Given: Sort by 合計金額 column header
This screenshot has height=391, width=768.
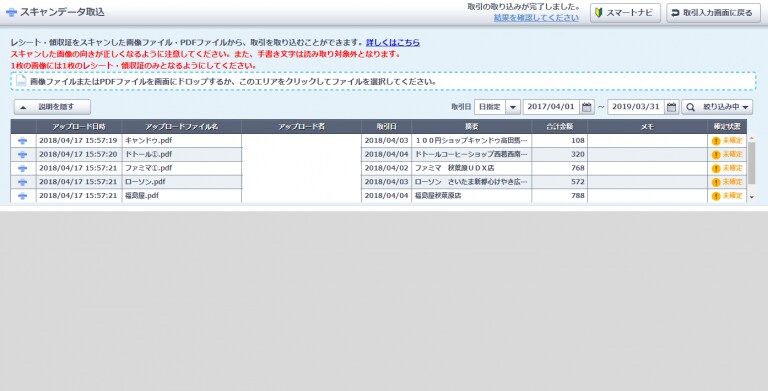Looking at the screenshot, I should [559, 126].
